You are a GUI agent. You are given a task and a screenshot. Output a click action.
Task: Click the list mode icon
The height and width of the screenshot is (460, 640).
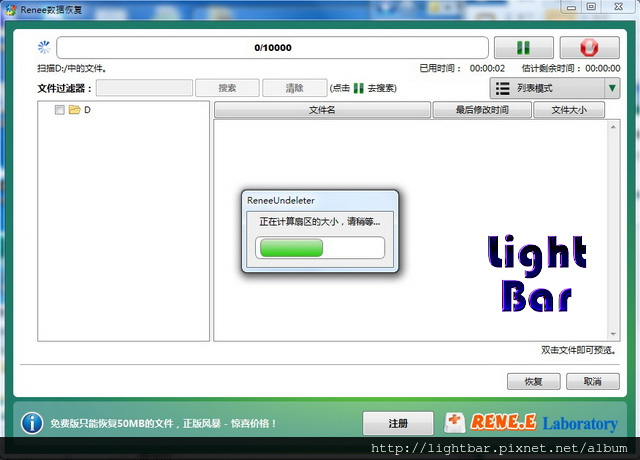502,88
